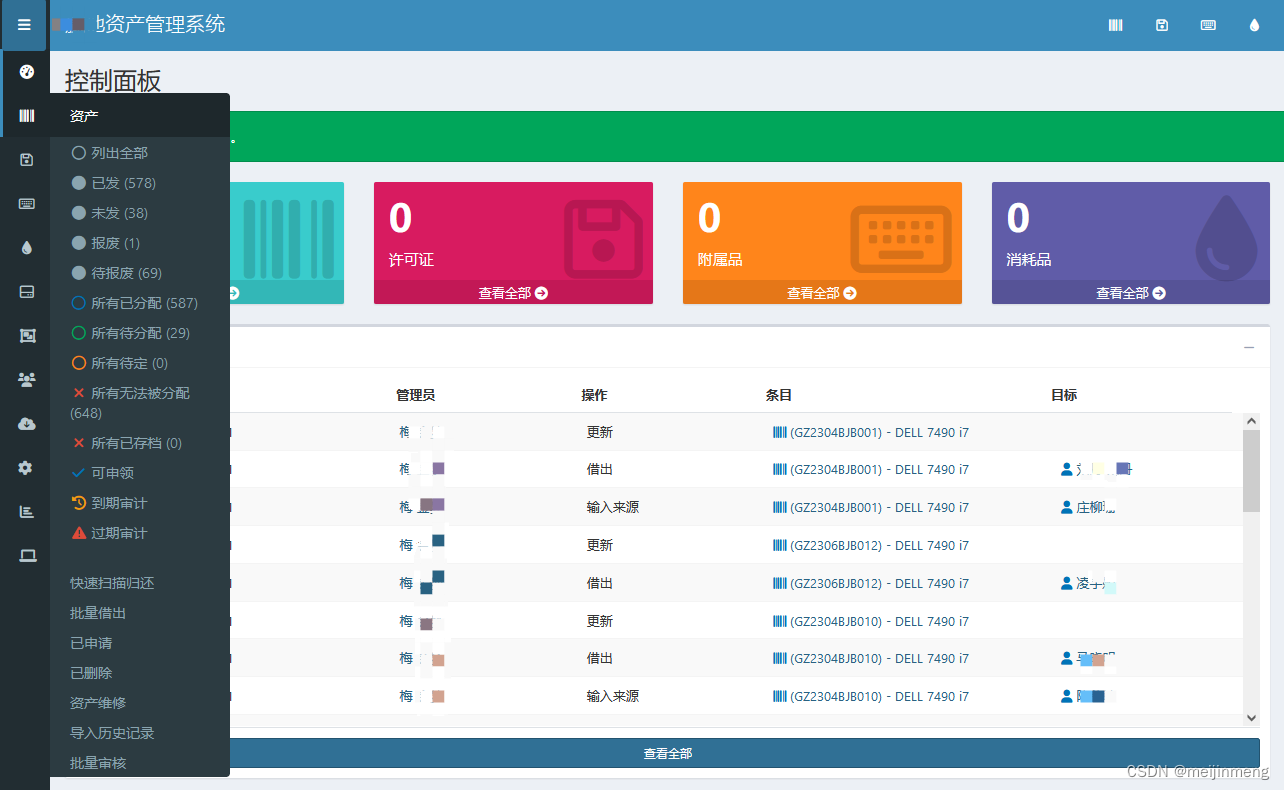Select 所有待分配 (29) menu entry
The width and height of the screenshot is (1284, 790).
(131, 333)
